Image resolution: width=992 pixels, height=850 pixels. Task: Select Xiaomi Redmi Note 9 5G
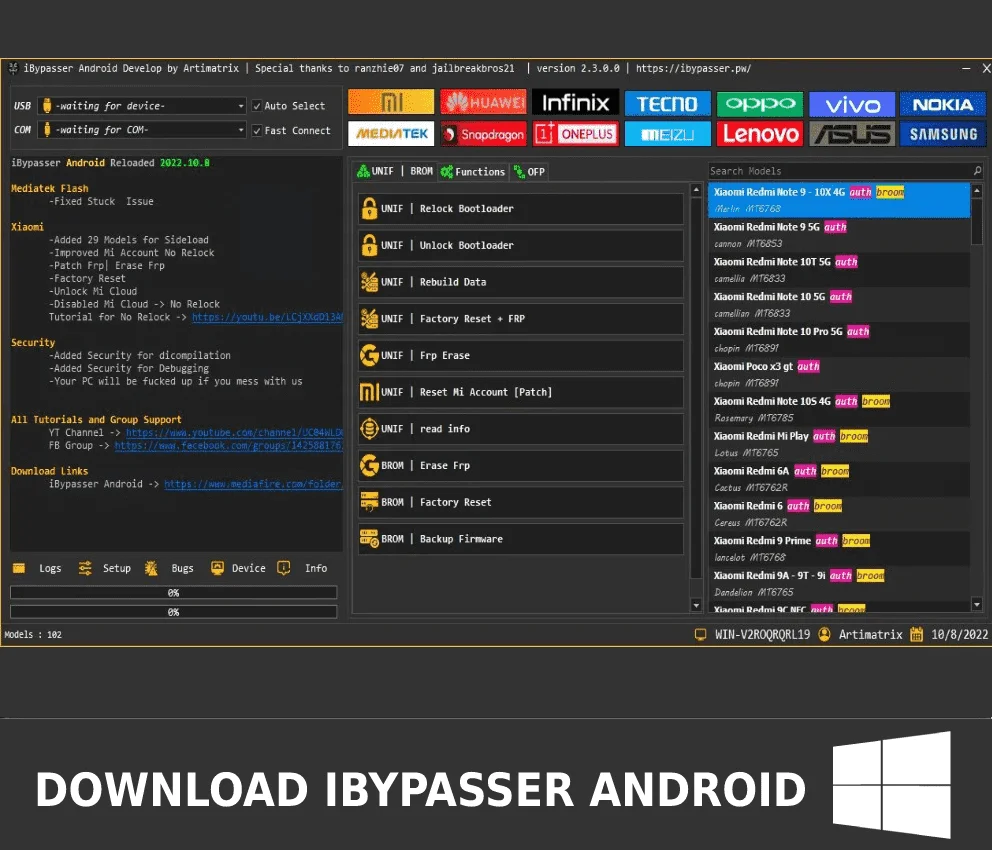click(x=839, y=235)
